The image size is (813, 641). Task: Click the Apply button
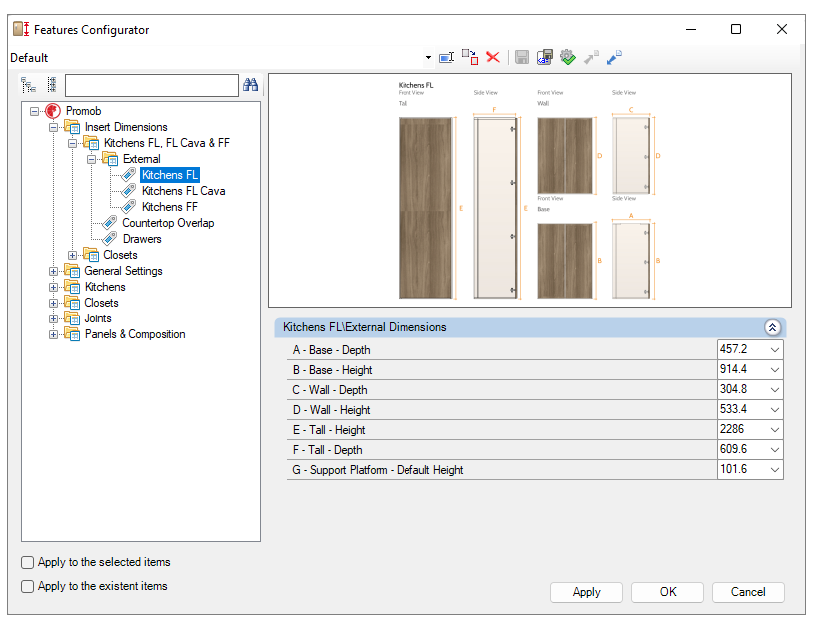coord(586,592)
